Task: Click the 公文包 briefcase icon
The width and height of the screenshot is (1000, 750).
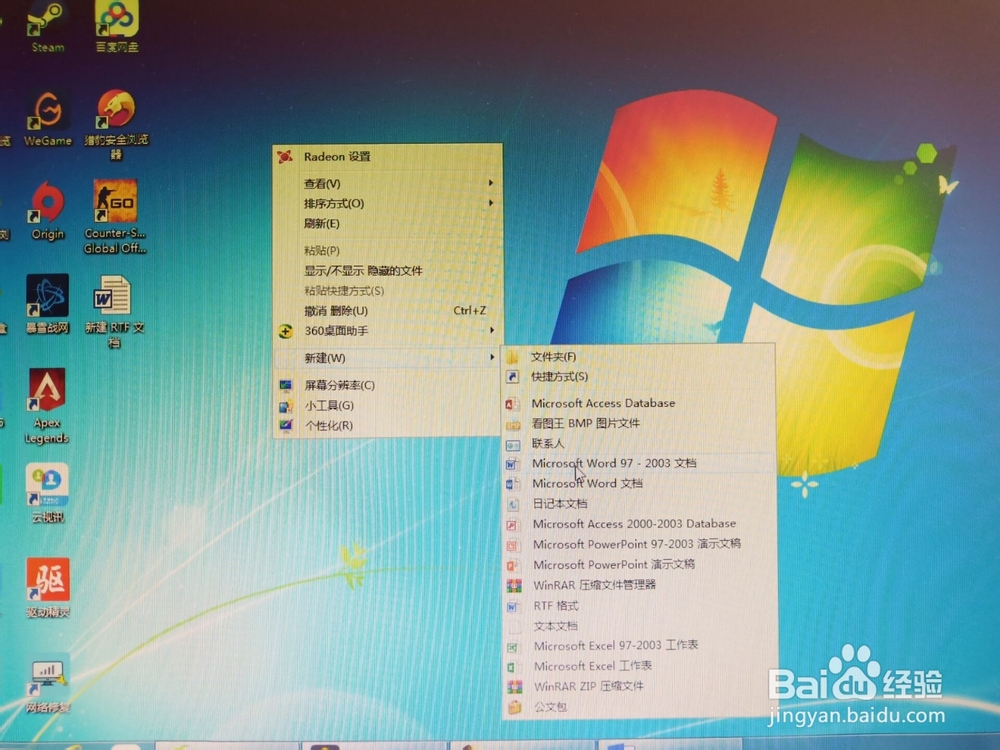Action: tap(515, 707)
